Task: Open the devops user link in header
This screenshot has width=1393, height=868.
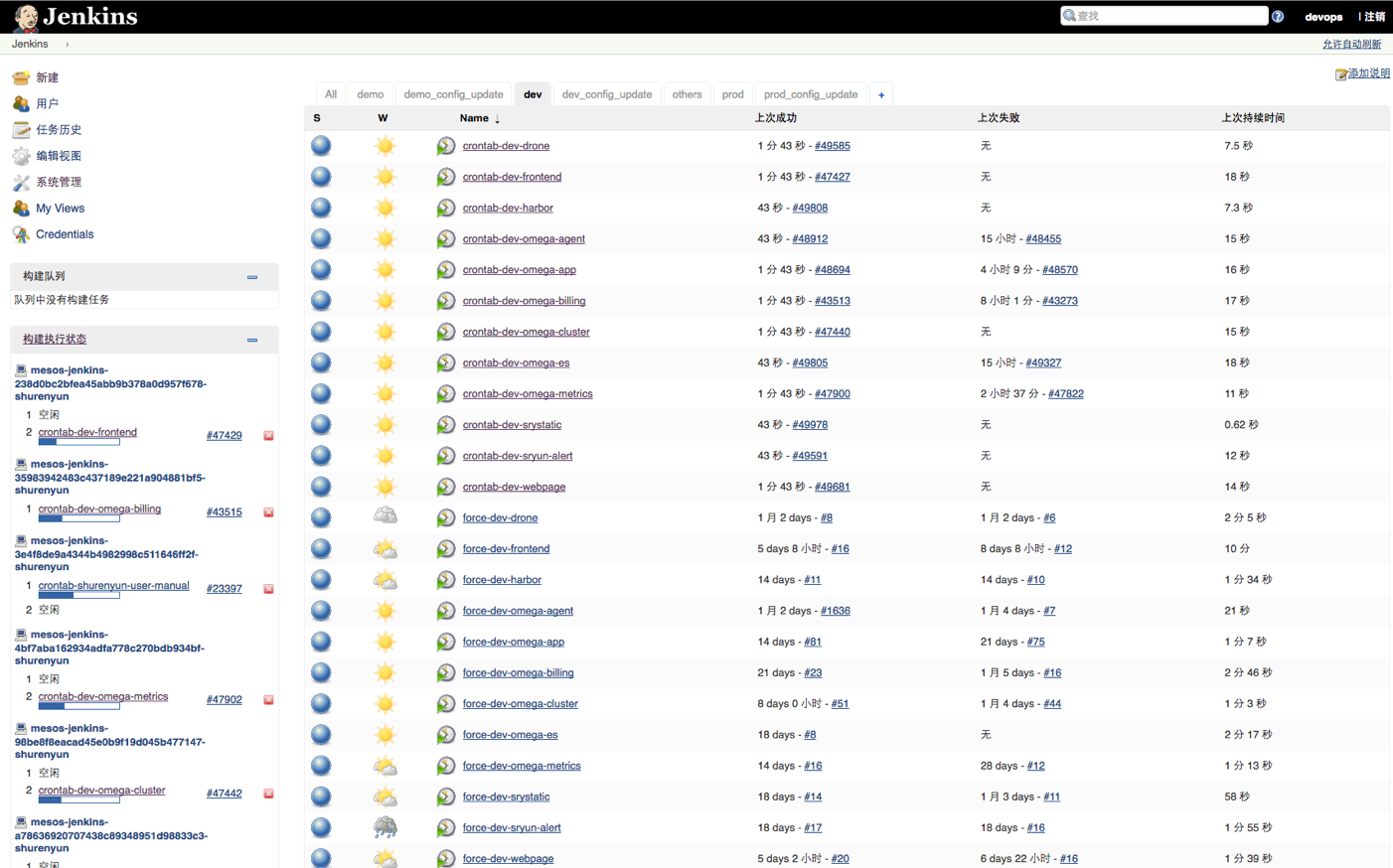Action: pyautogui.click(x=1323, y=17)
